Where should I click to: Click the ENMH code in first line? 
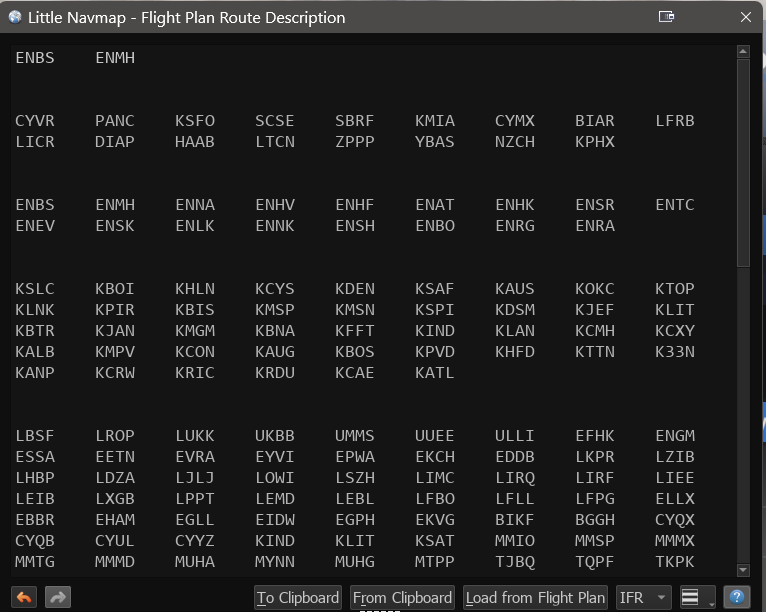115,58
